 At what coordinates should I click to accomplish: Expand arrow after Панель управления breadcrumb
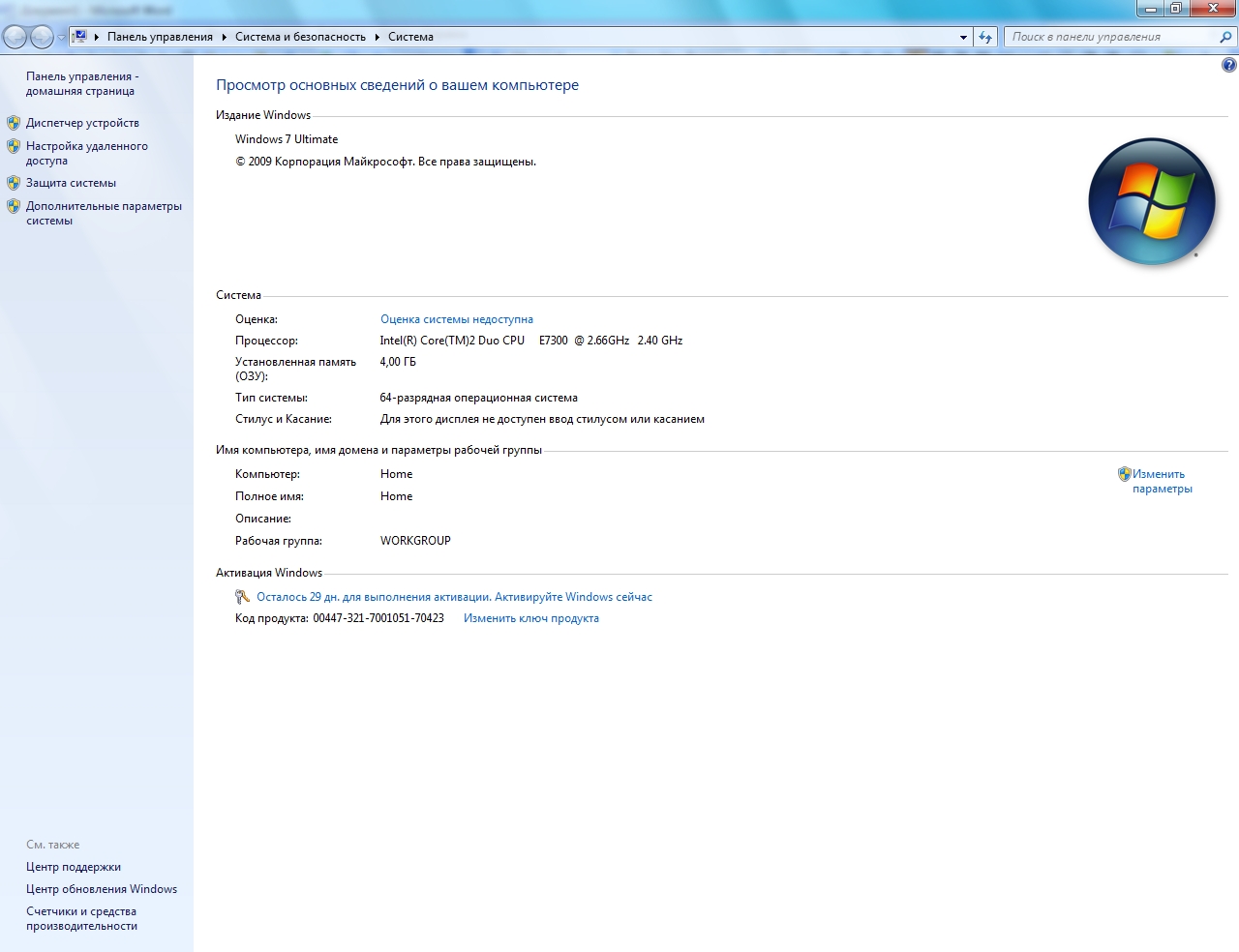[x=224, y=37]
